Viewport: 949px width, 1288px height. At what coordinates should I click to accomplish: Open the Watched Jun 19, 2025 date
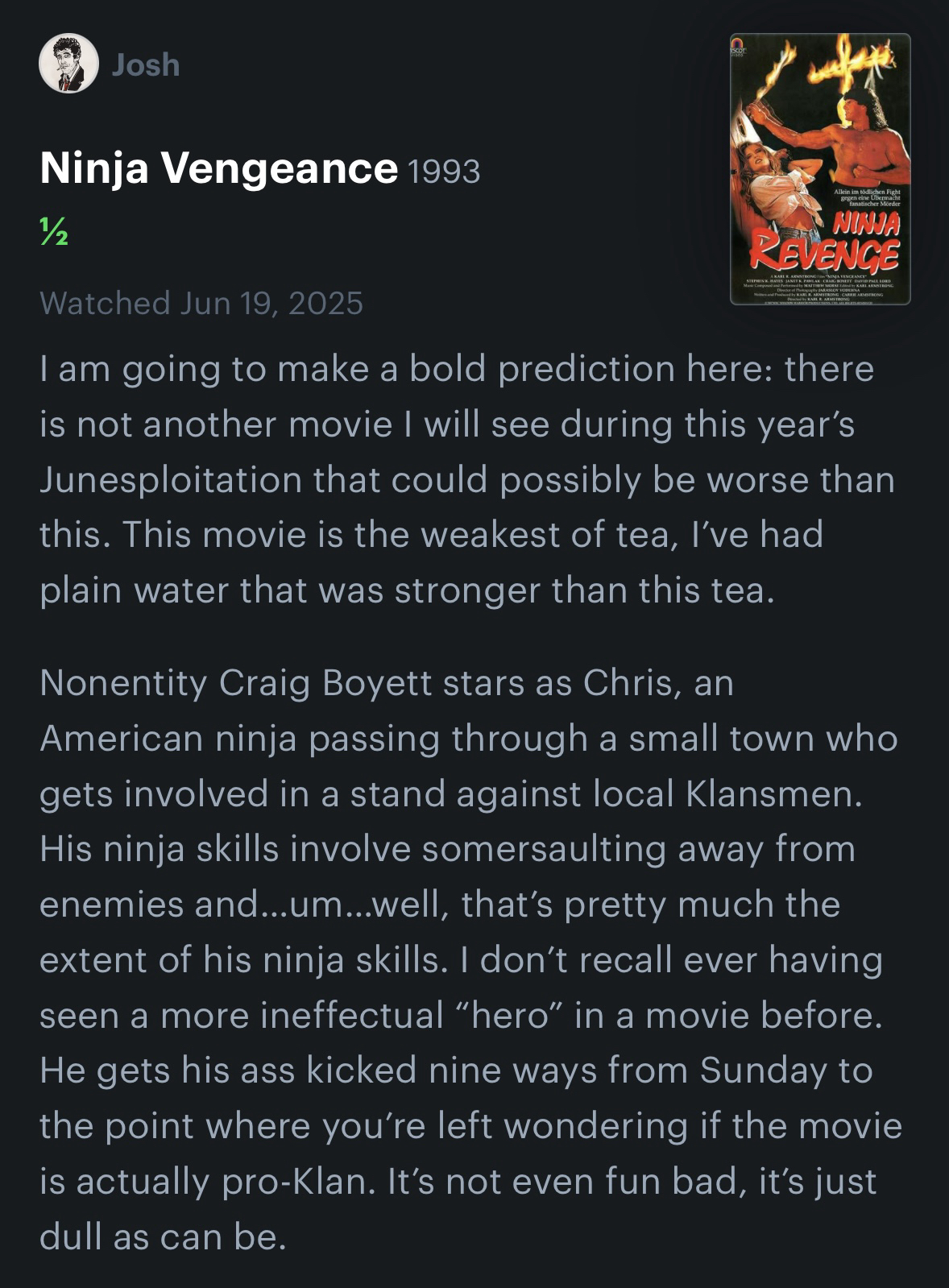(x=201, y=303)
